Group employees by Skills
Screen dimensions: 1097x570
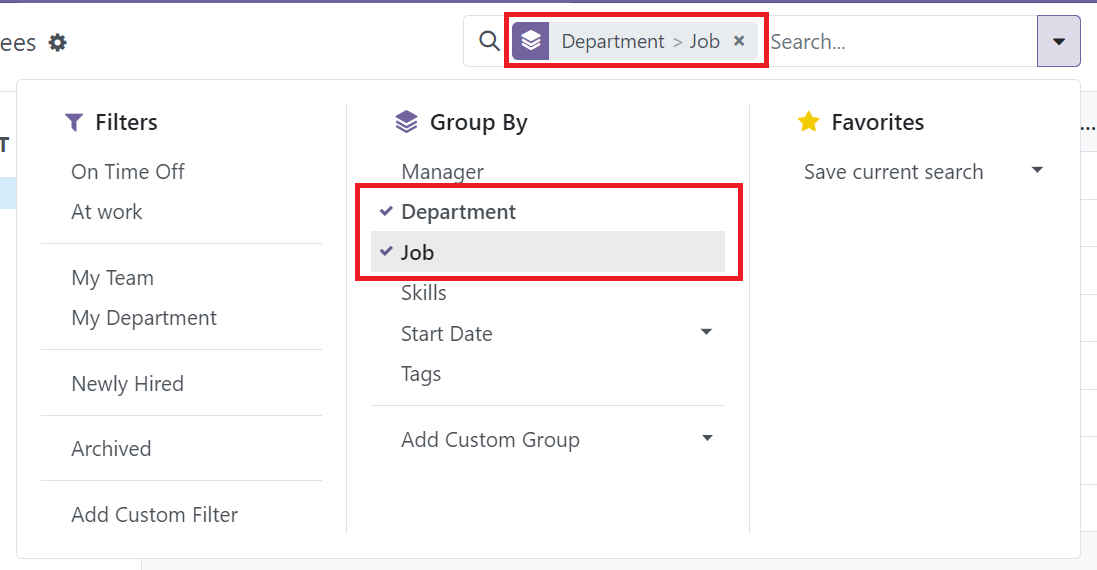(x=424, y=293)
